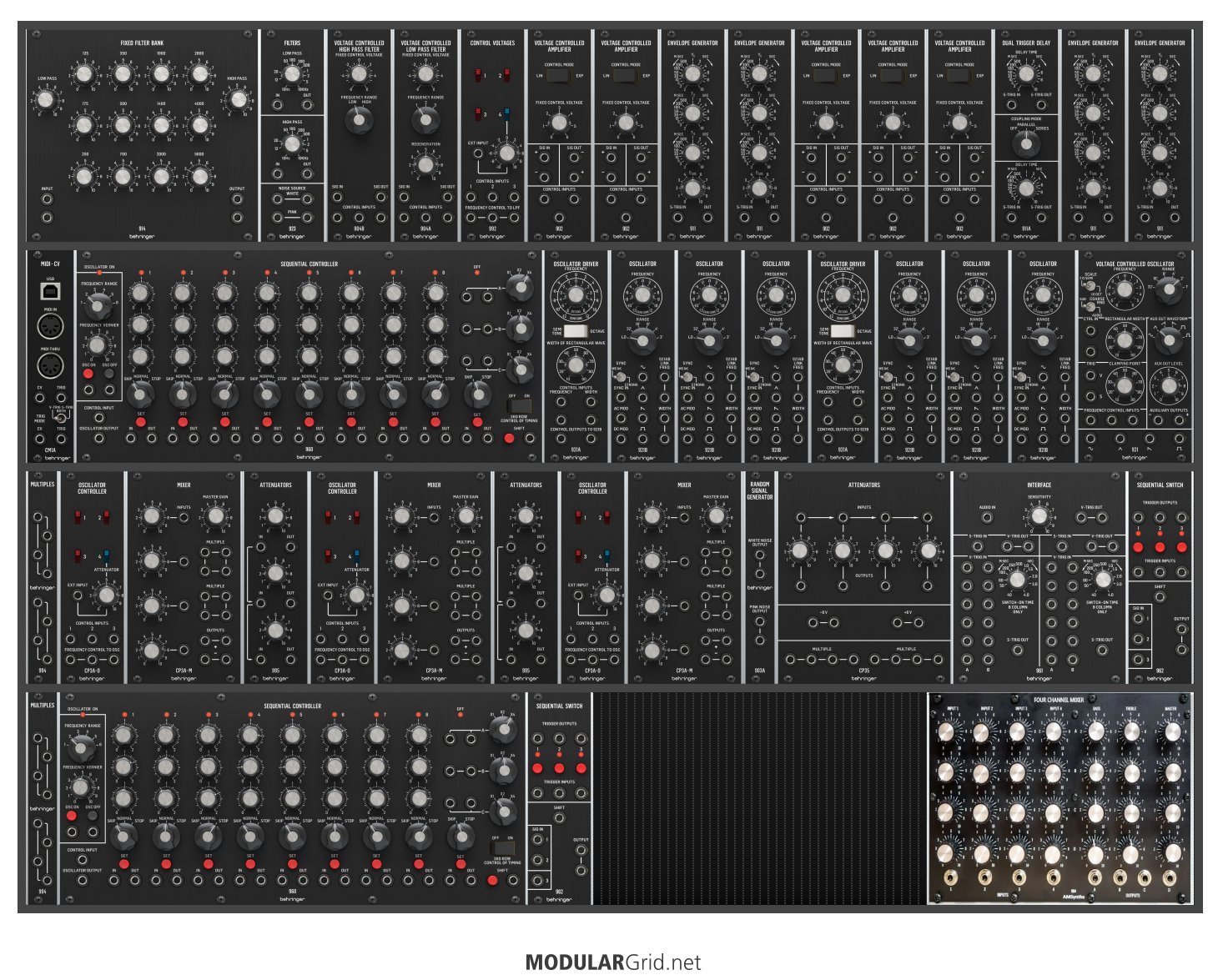Click Low Pass IN jack on 923 Filters
This screenshot has height=980, width=1228.
coord(278,107)
